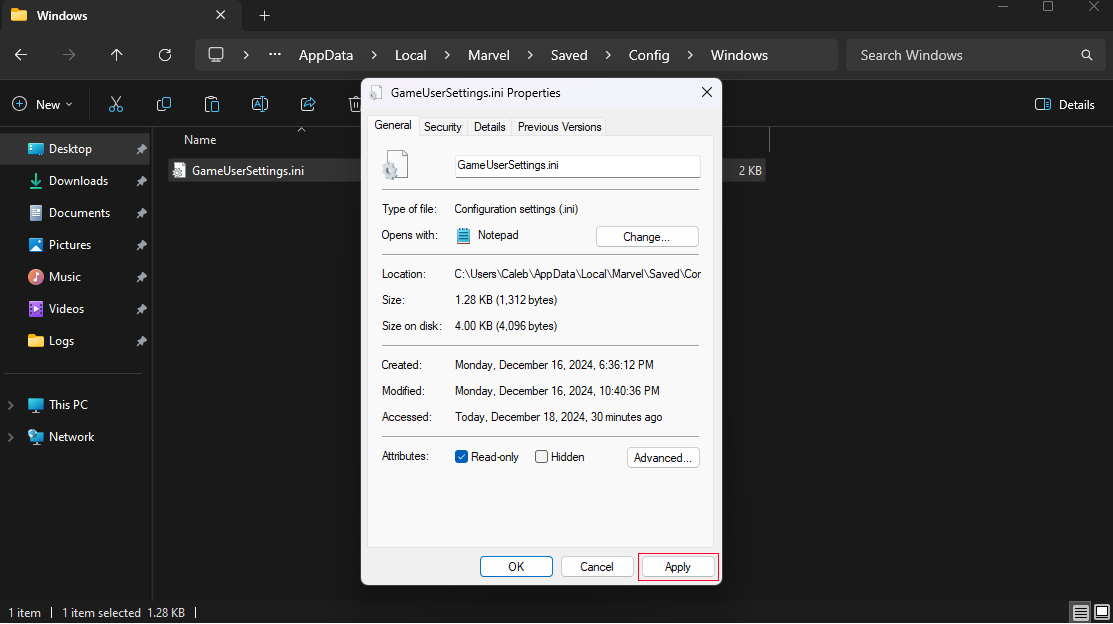Click the Rename toolbar icon
This screenshot has height=624, width=1113.
pyautogui.click(x=260, y=104)
